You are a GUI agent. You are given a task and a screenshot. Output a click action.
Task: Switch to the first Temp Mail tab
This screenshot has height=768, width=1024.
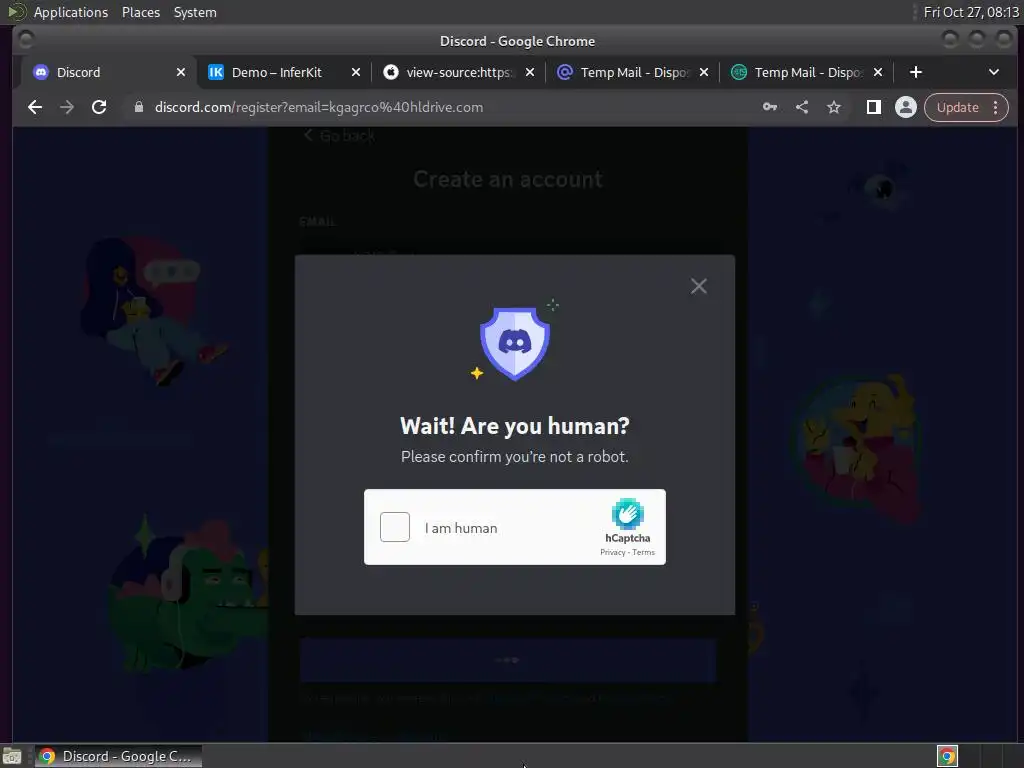(634, 72)
